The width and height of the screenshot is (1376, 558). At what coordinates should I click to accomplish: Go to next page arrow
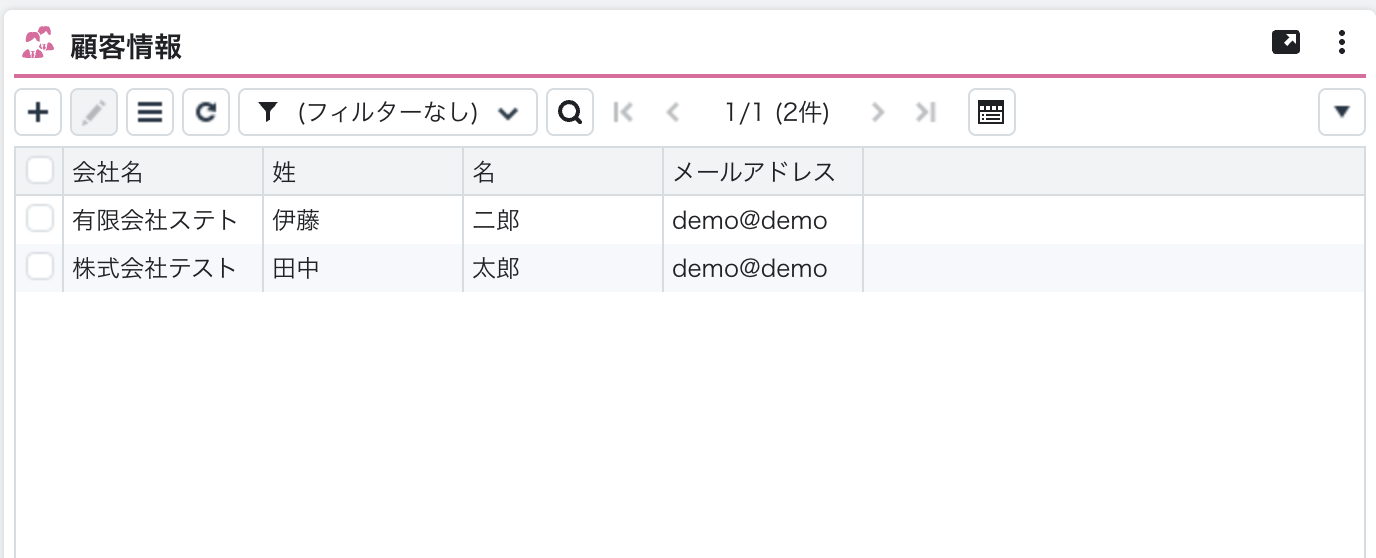coord(878,112)
